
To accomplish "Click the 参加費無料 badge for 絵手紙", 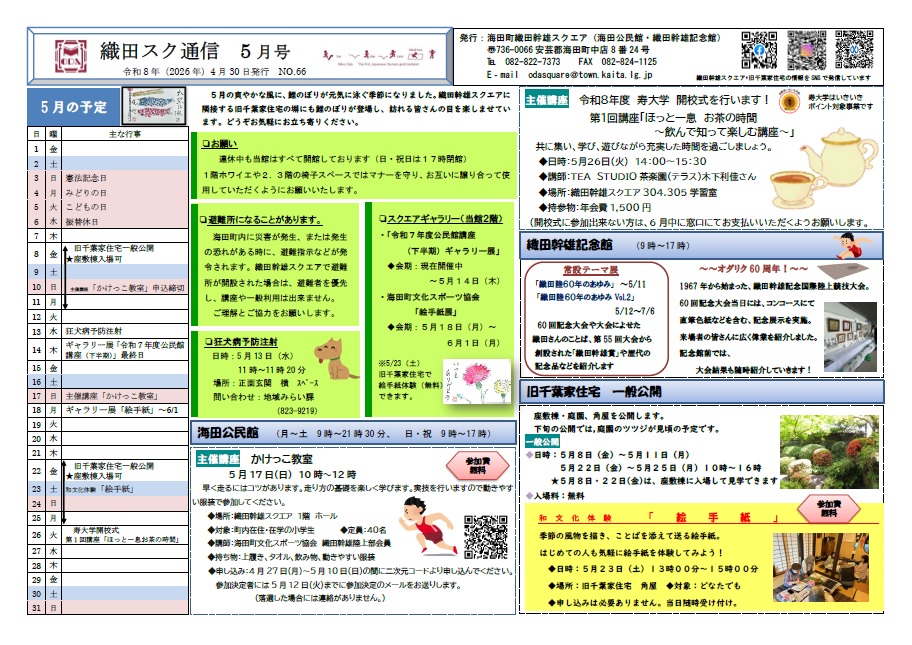I will point(828,509).
